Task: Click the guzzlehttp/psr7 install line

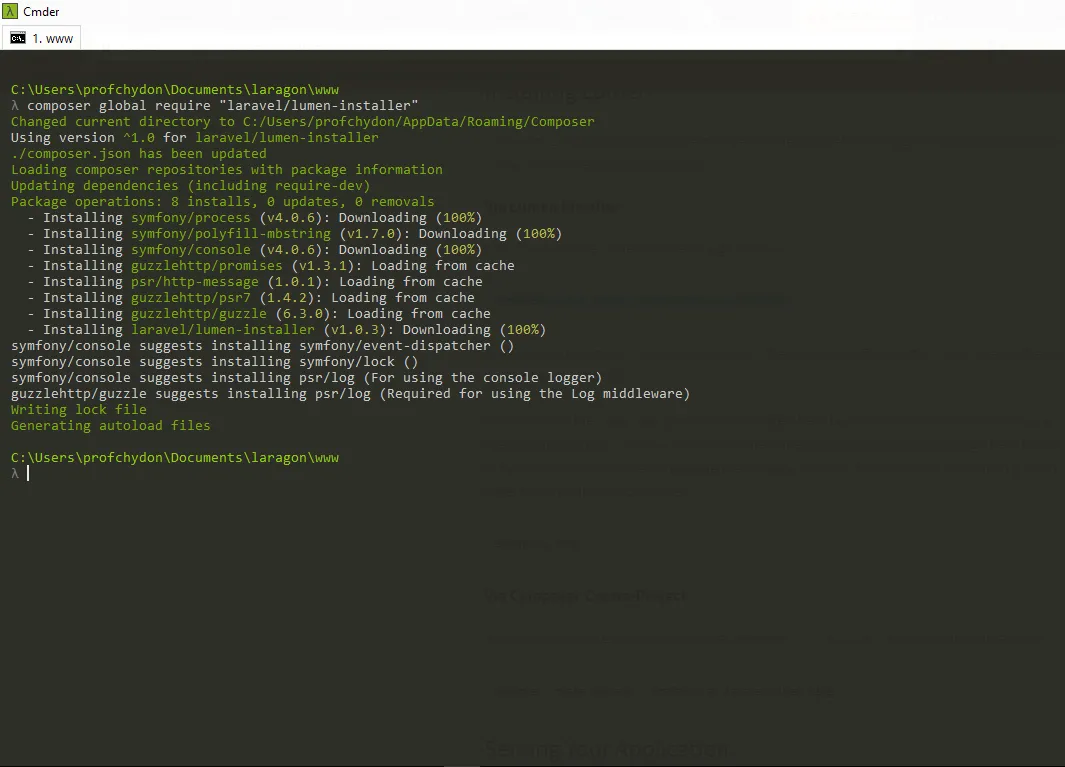Action: tap(251, 298)
